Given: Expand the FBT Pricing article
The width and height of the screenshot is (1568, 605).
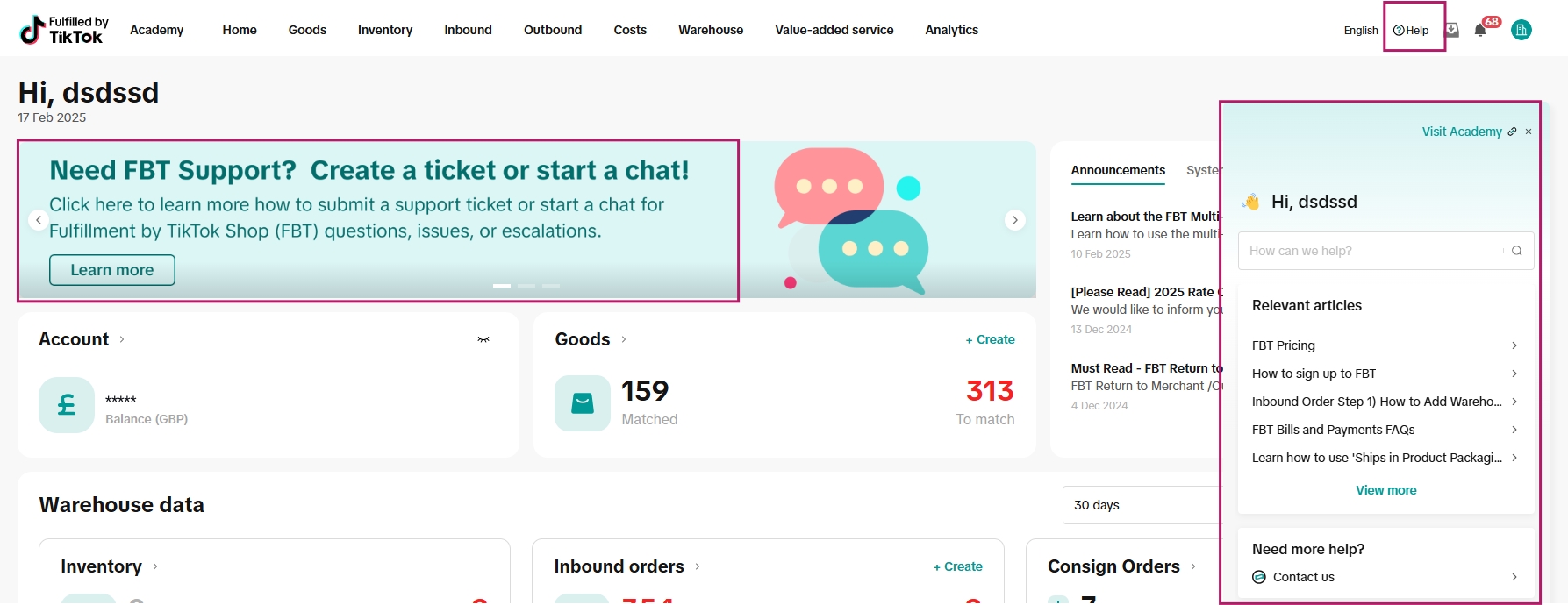Looking at the screenshot, I should coord(1384,345).
